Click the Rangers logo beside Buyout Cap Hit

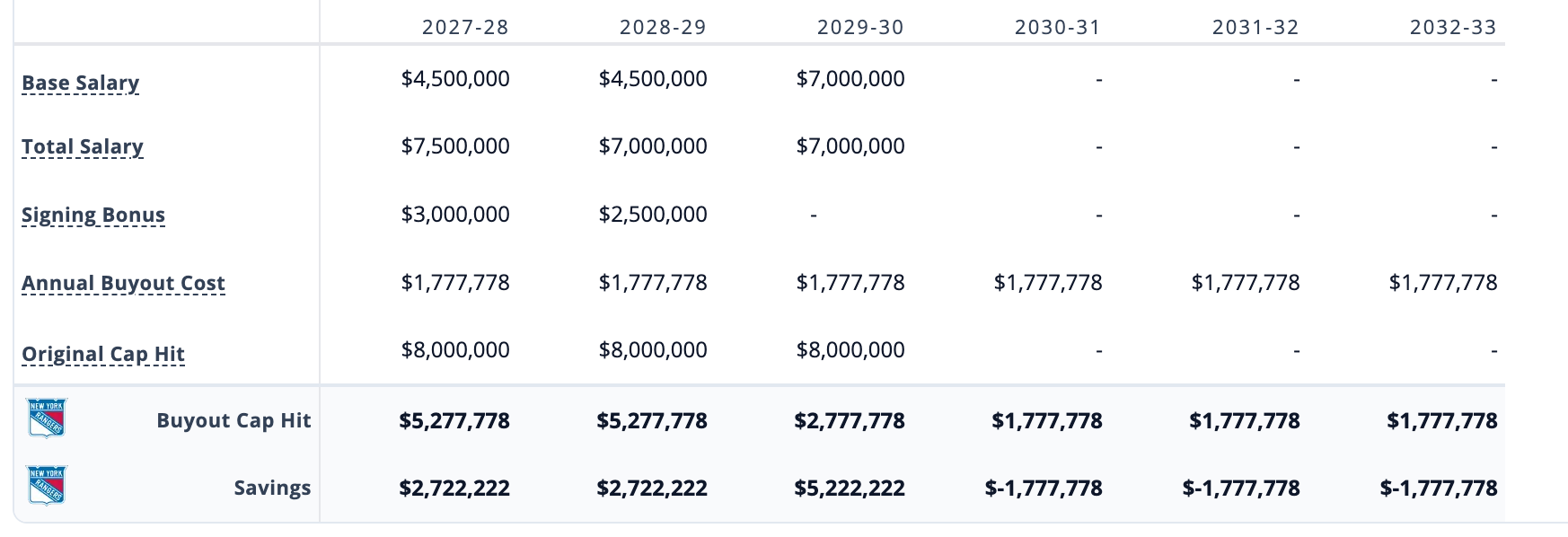pos(47,419)
